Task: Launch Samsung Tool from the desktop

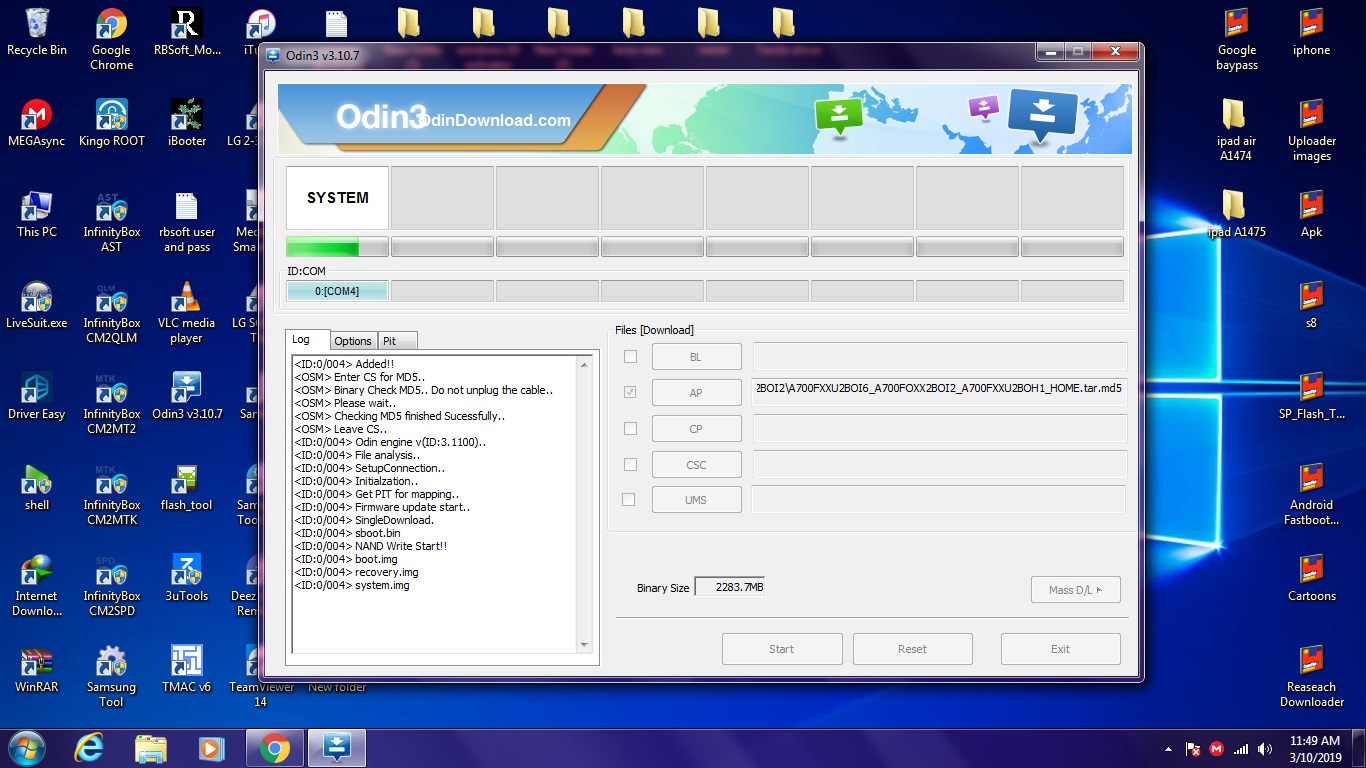Action: click(x=111, y=677)
